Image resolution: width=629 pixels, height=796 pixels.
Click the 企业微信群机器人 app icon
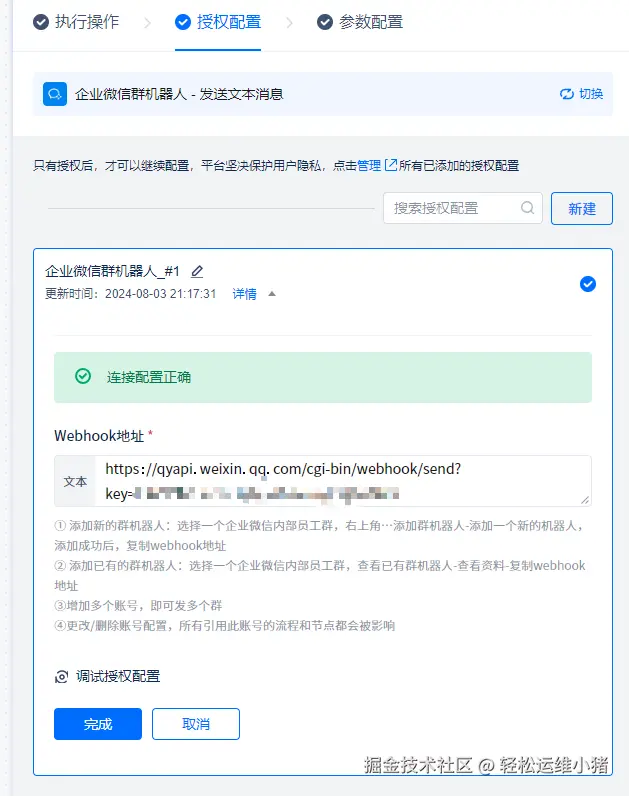(55, 94)
